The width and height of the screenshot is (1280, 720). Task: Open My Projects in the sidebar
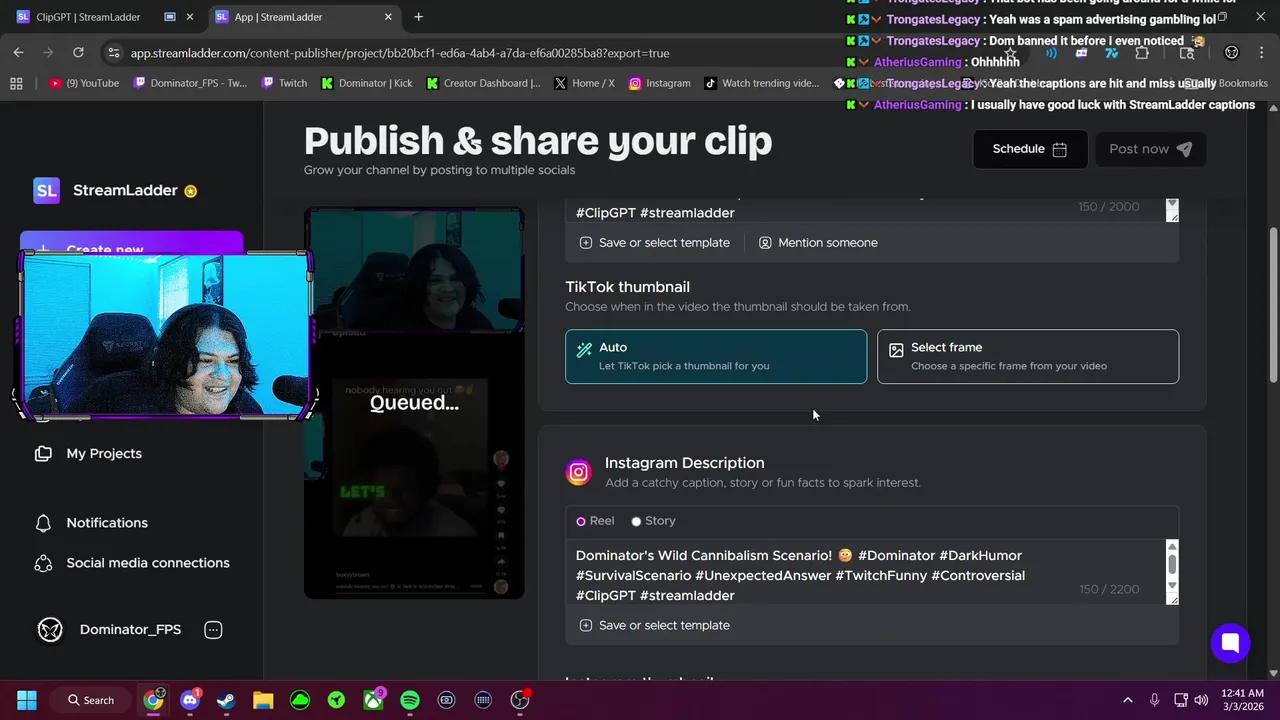[x=104, y=453]
